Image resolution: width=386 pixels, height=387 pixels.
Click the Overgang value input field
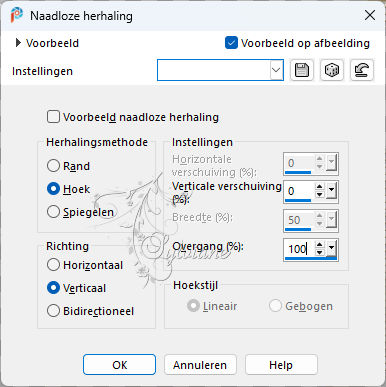(x=299, y=249)
